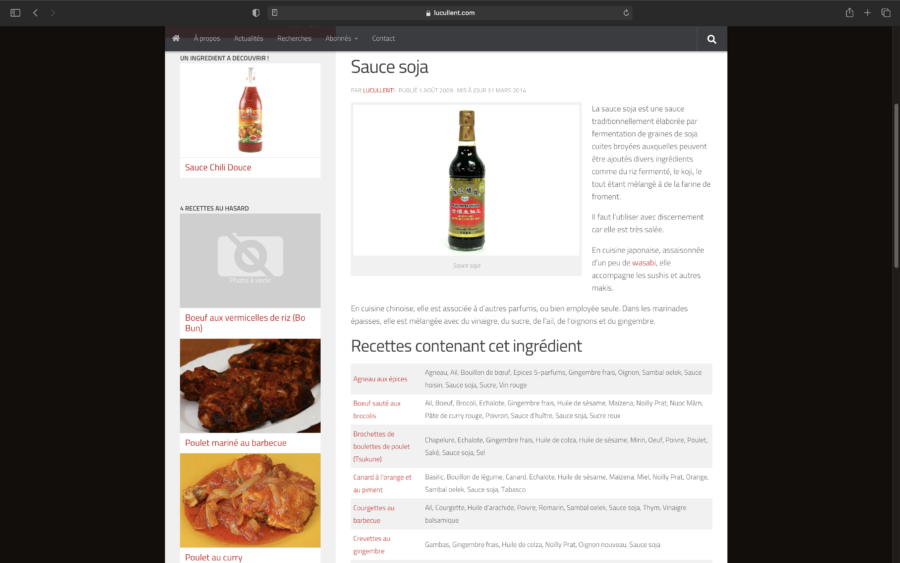The width and height of the screenshot is (900, 563).
Task: Click the lucullent.com address bar
Action: 450,13
